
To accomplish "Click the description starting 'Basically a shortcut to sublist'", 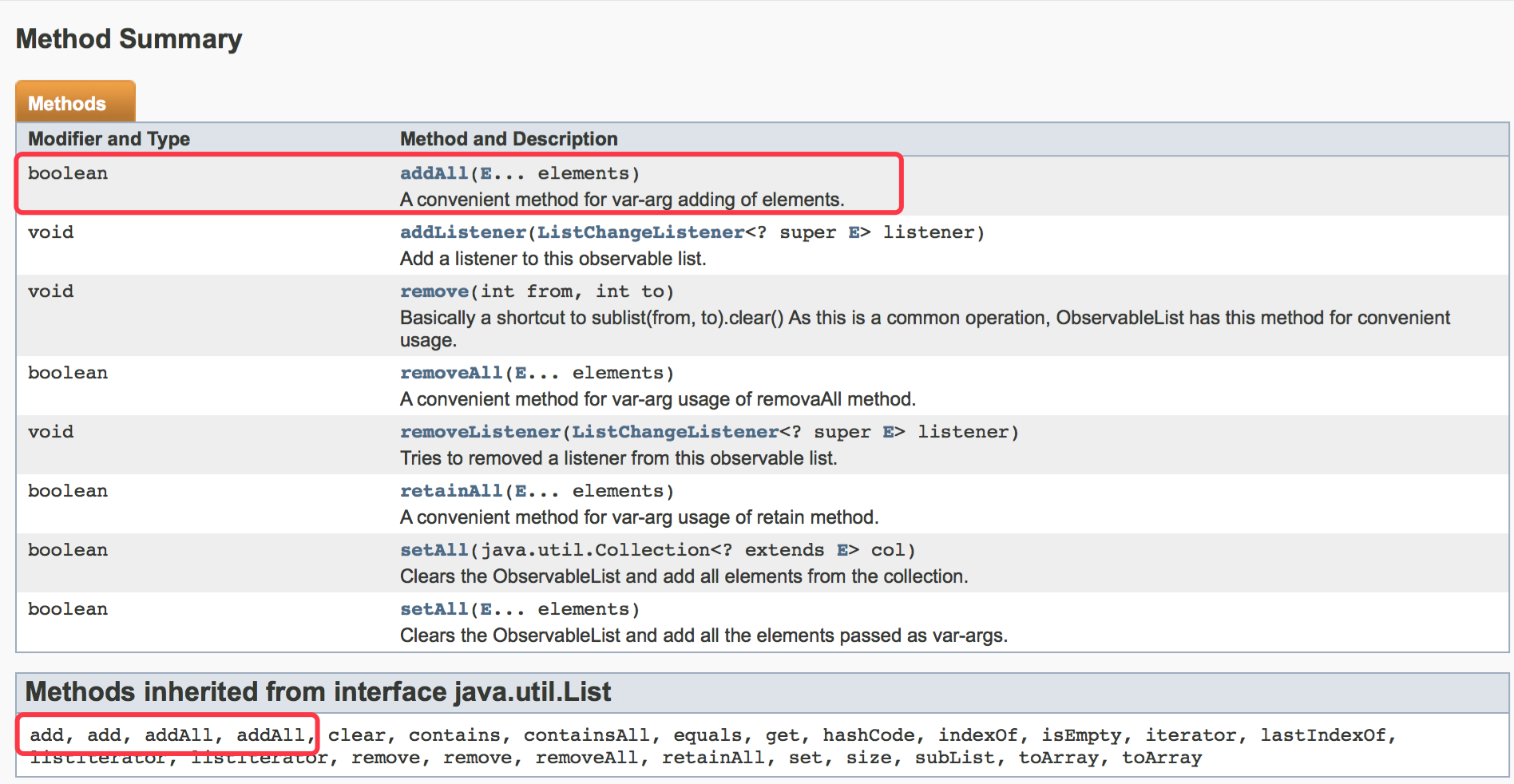I will (925, 329).
